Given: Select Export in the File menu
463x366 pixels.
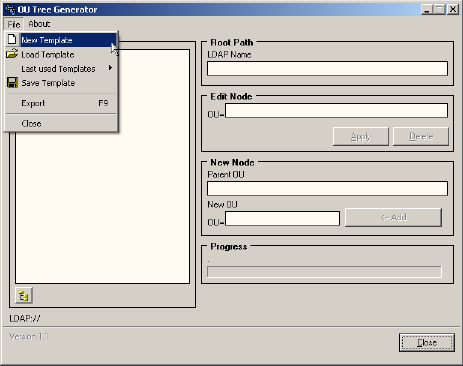Looking at the screenshot, I should point(61,103).
